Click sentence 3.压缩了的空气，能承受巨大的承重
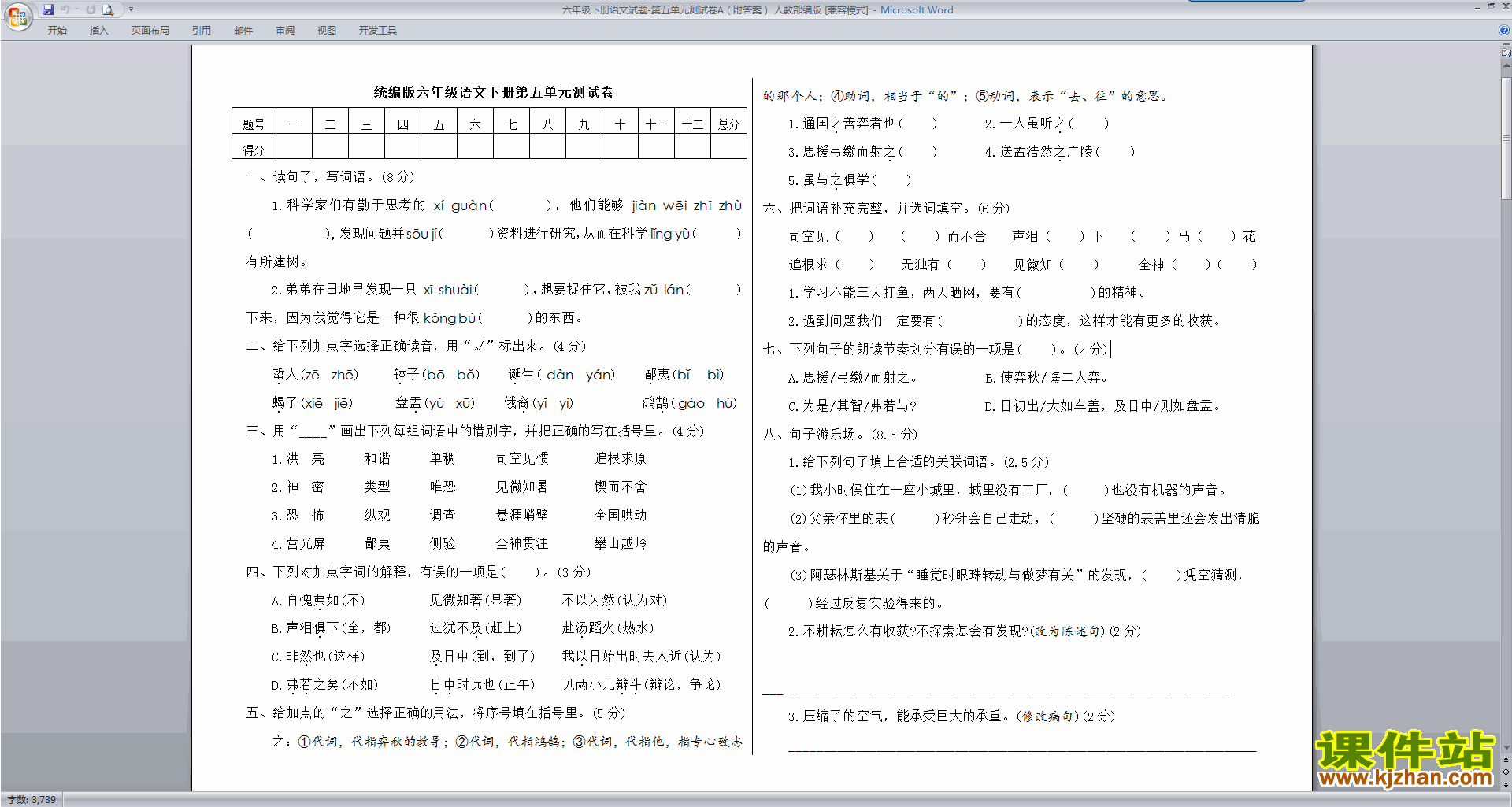Viewport: 1512px width, 807px height. tap(951, 716)
